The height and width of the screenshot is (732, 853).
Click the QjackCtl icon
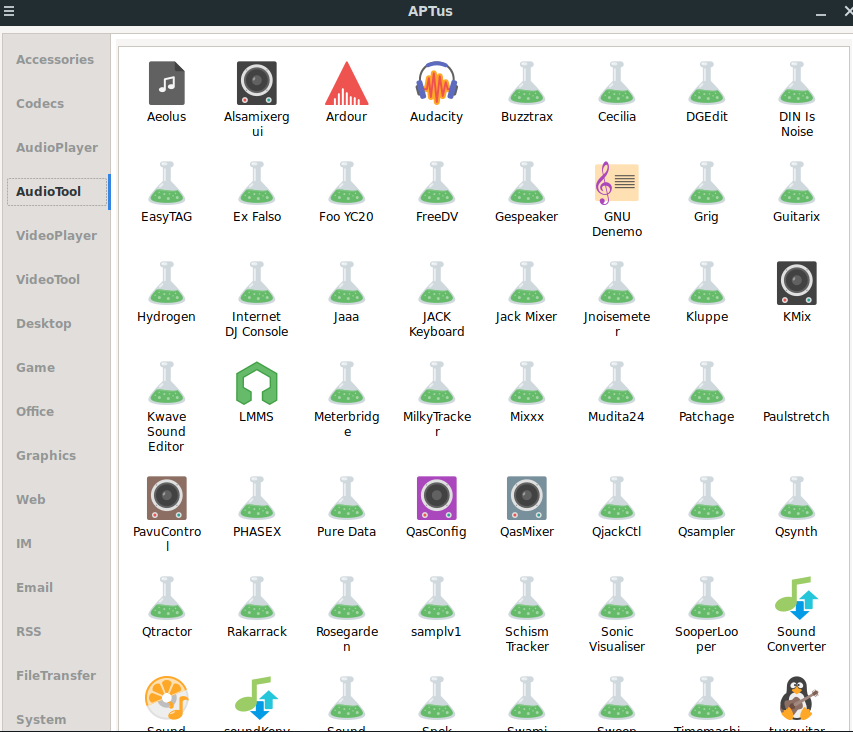tap(616, 498)
